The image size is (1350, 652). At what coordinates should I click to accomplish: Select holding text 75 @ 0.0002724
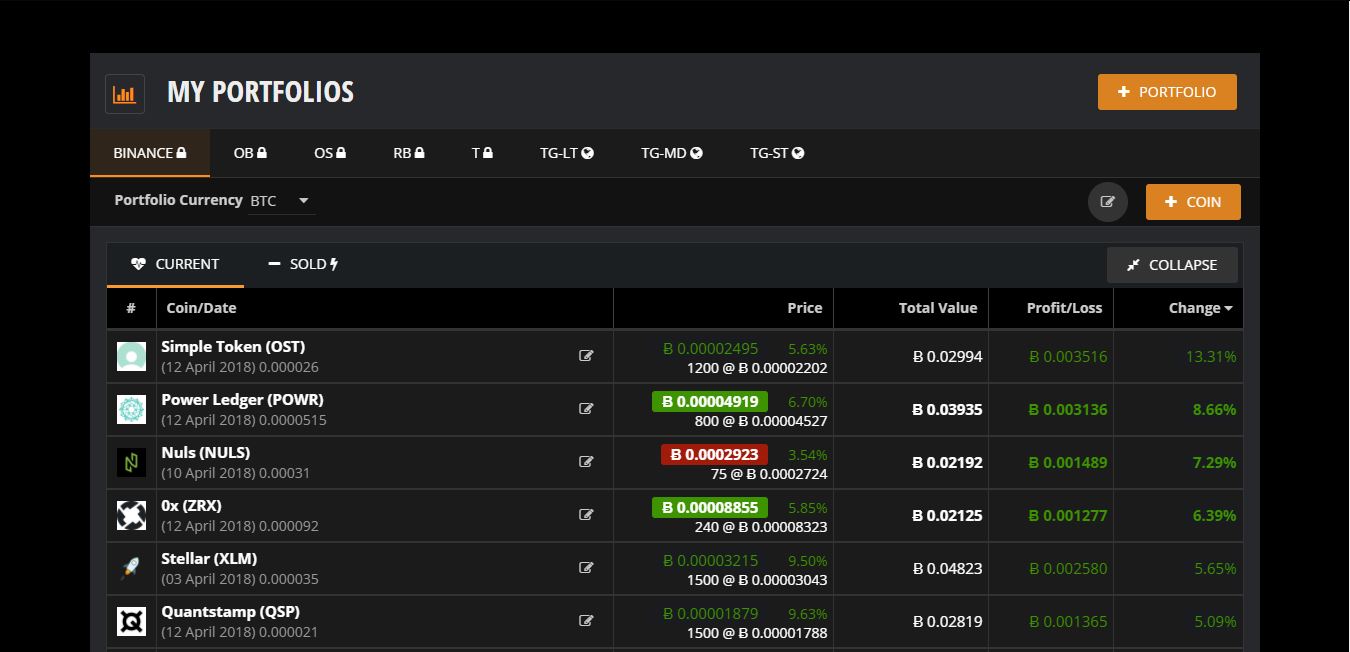click(769, 474)
